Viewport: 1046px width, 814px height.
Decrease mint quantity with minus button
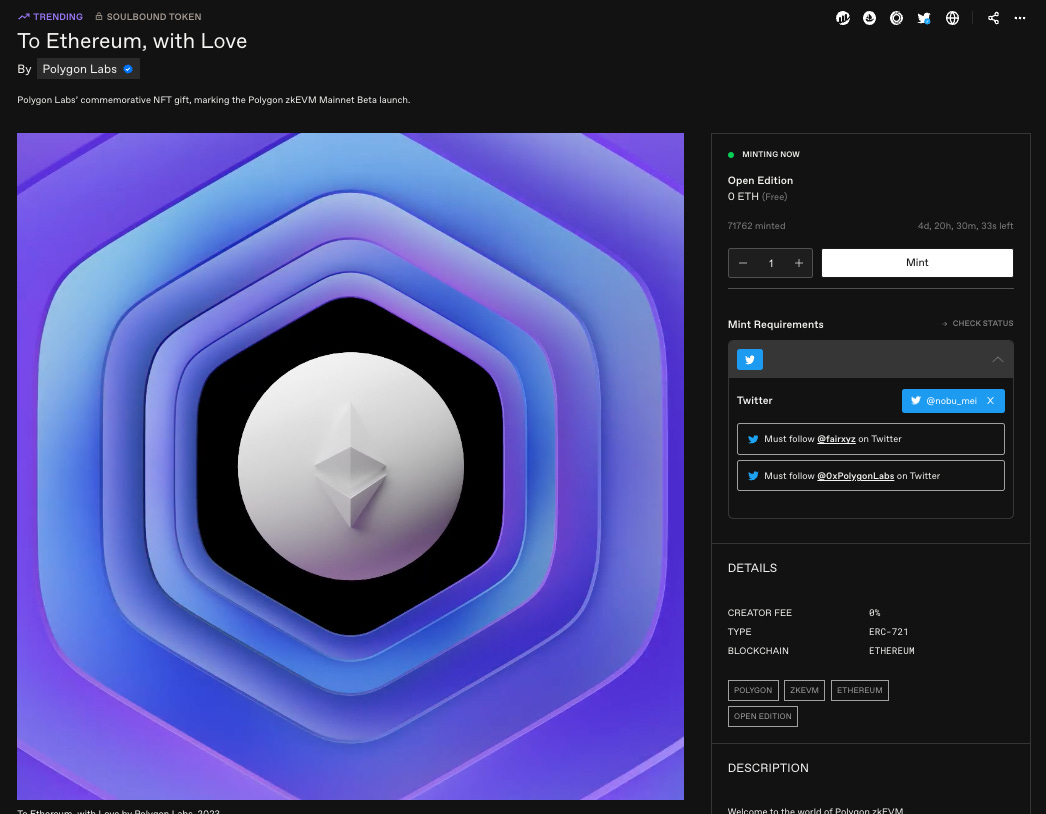pyautogui.click(x=742, y=263)
